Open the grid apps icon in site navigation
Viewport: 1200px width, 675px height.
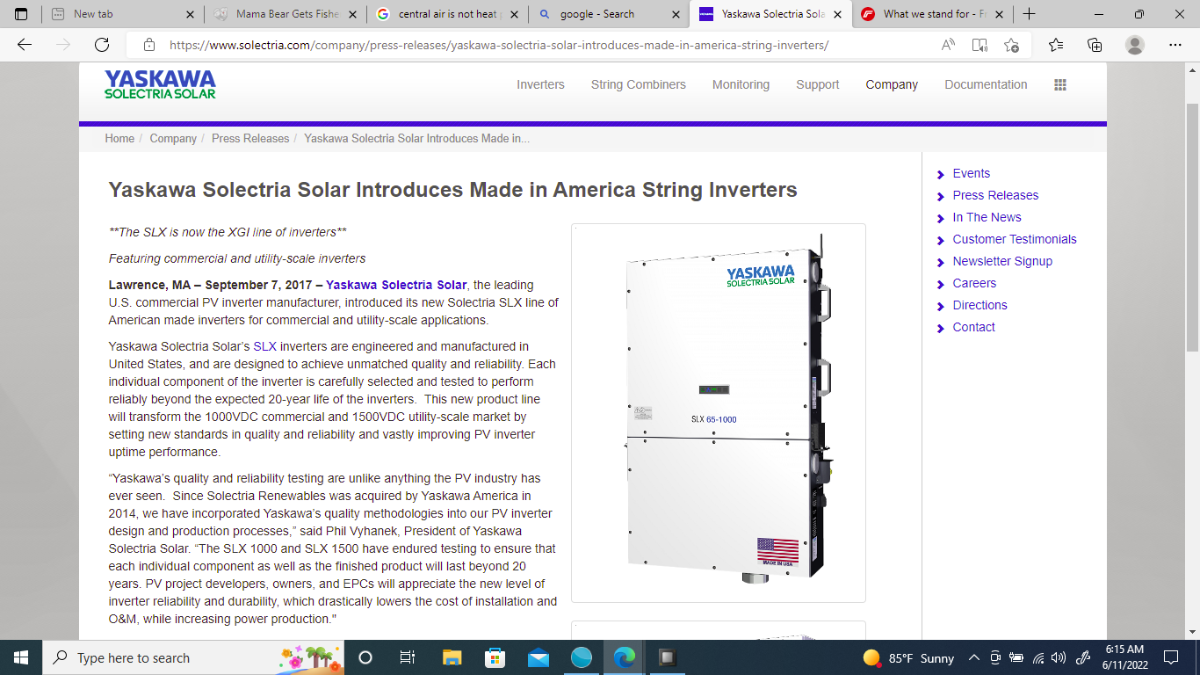coord(1060,85)
